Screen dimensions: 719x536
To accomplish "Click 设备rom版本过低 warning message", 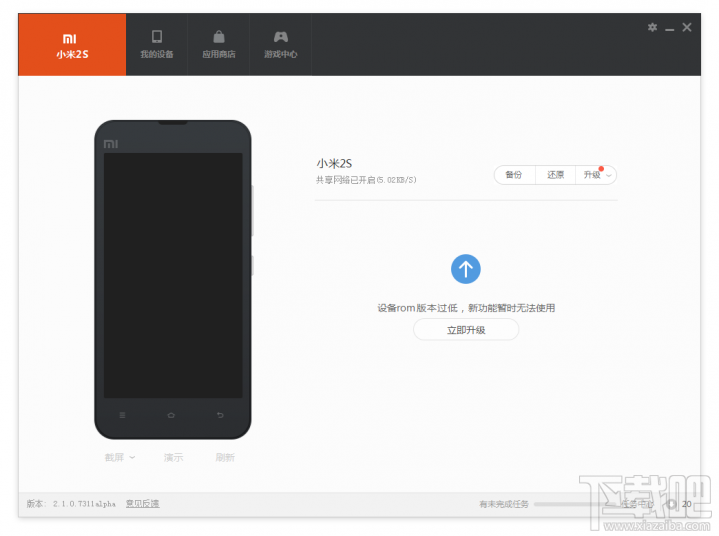I will pos(466,308).
